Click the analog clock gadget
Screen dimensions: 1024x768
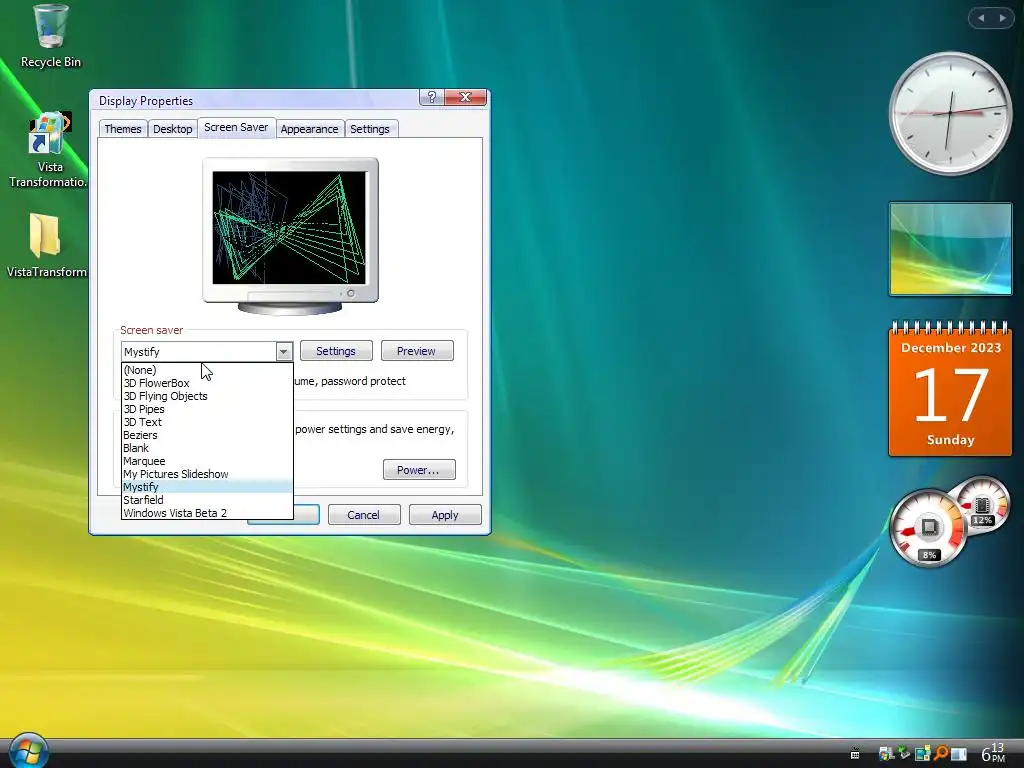tap(950, 113)
